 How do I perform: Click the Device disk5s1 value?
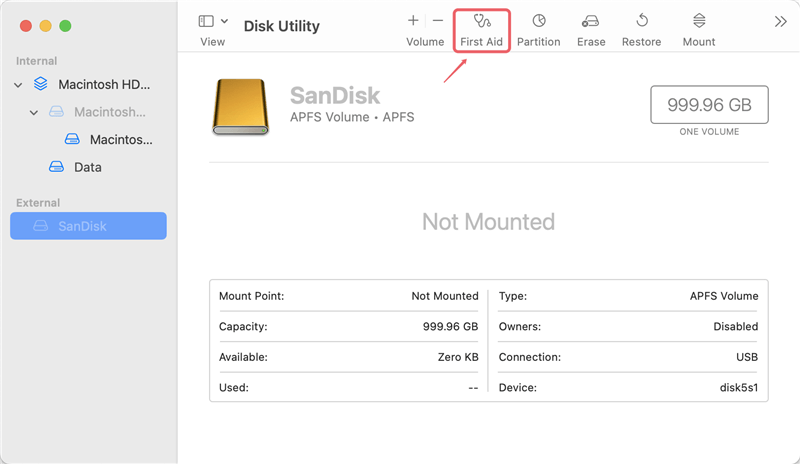pos(739,388)
